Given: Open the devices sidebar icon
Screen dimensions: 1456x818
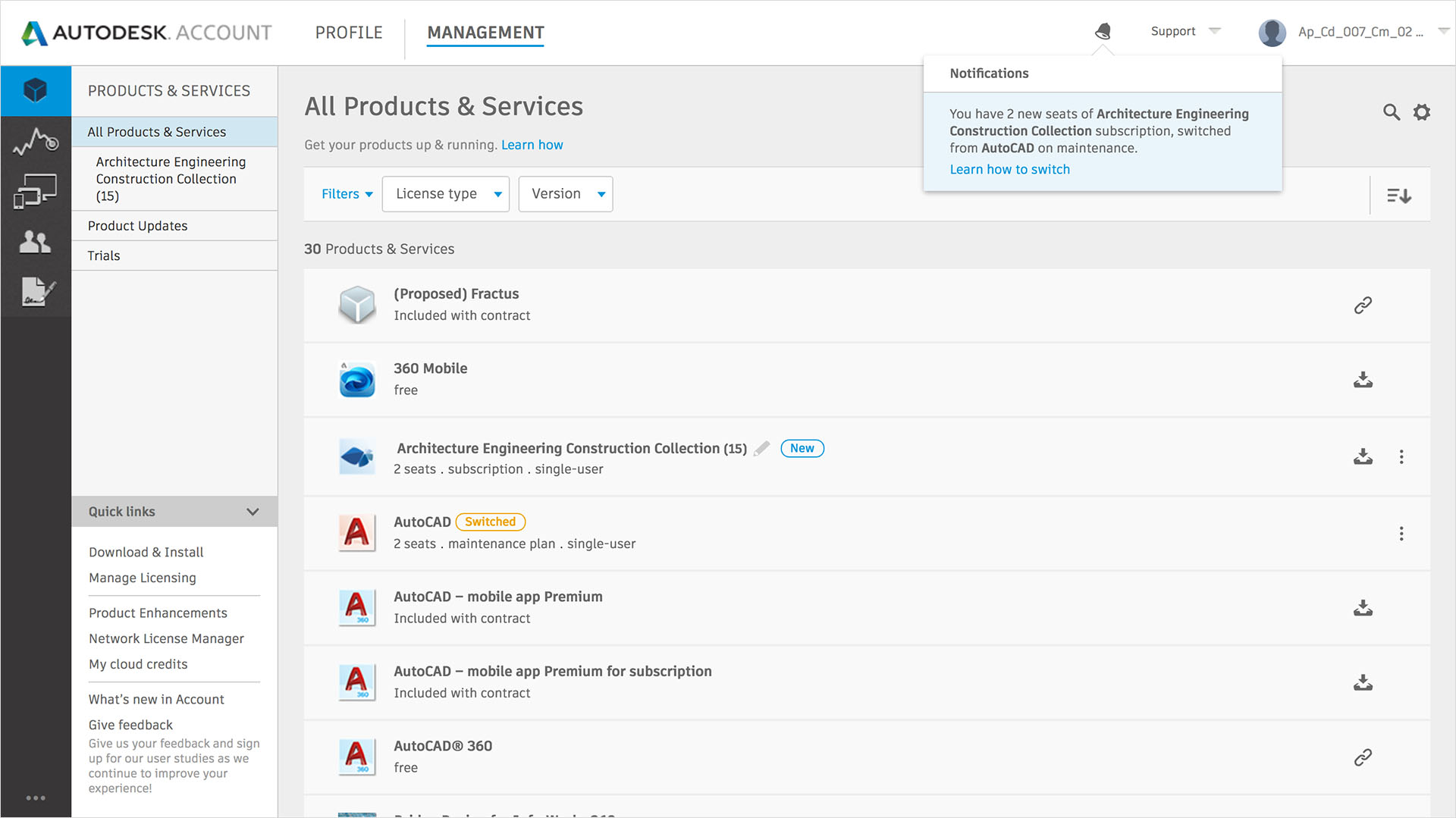Looking at the screenshot, I should [x=36, y=191].
